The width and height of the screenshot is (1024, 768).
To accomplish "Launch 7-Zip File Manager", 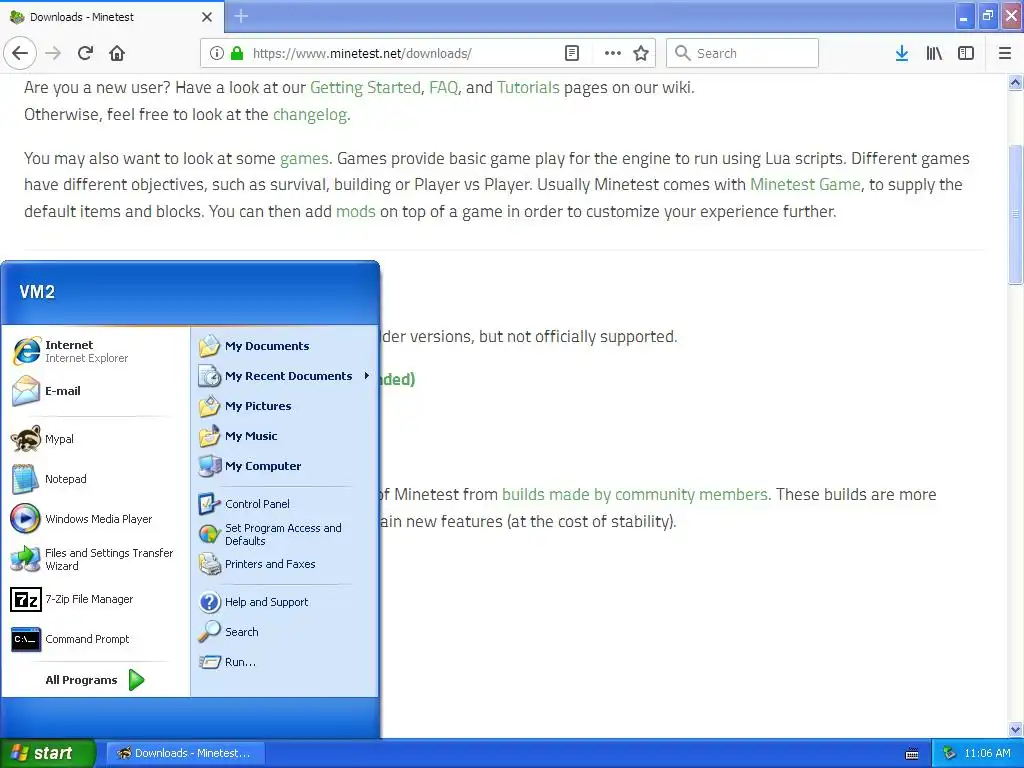I will tap(94, 599).
